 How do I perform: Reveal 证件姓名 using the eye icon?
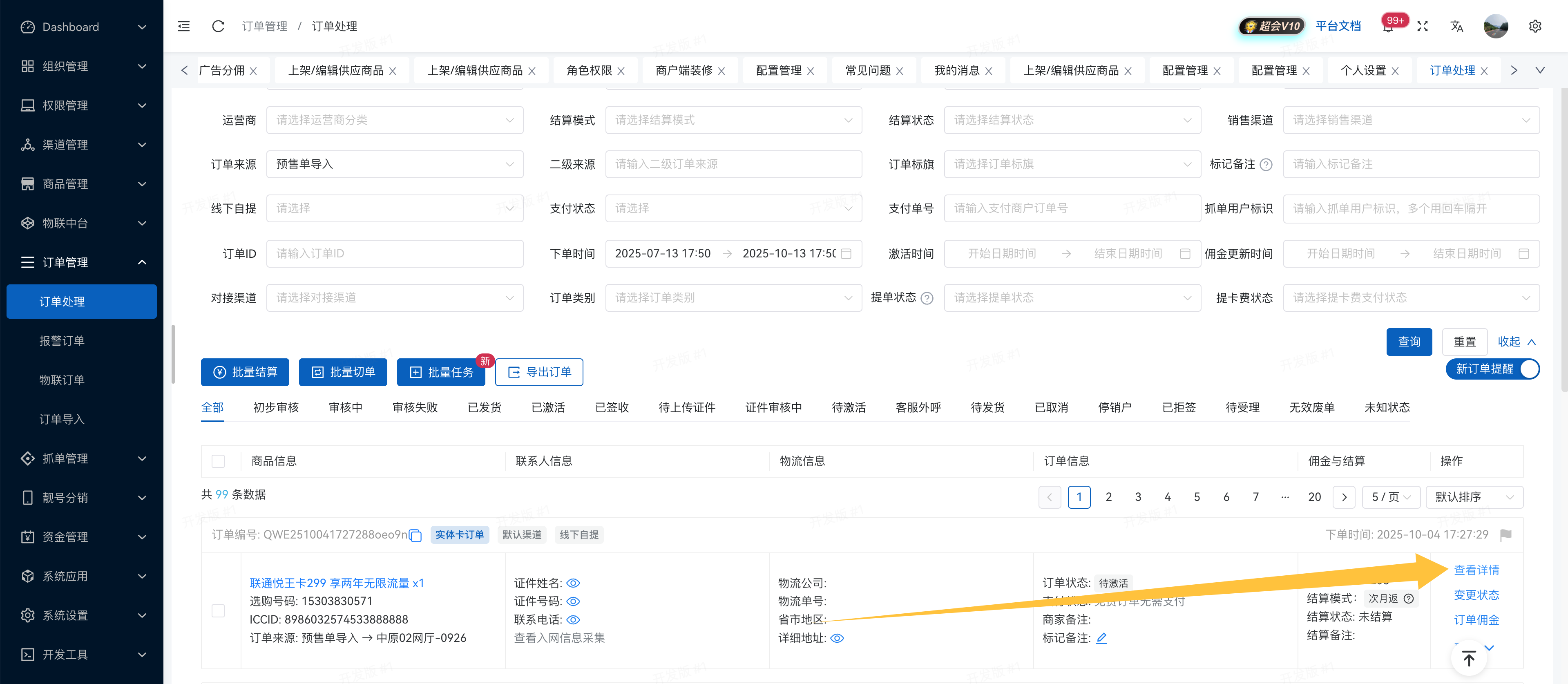[573, 583]
